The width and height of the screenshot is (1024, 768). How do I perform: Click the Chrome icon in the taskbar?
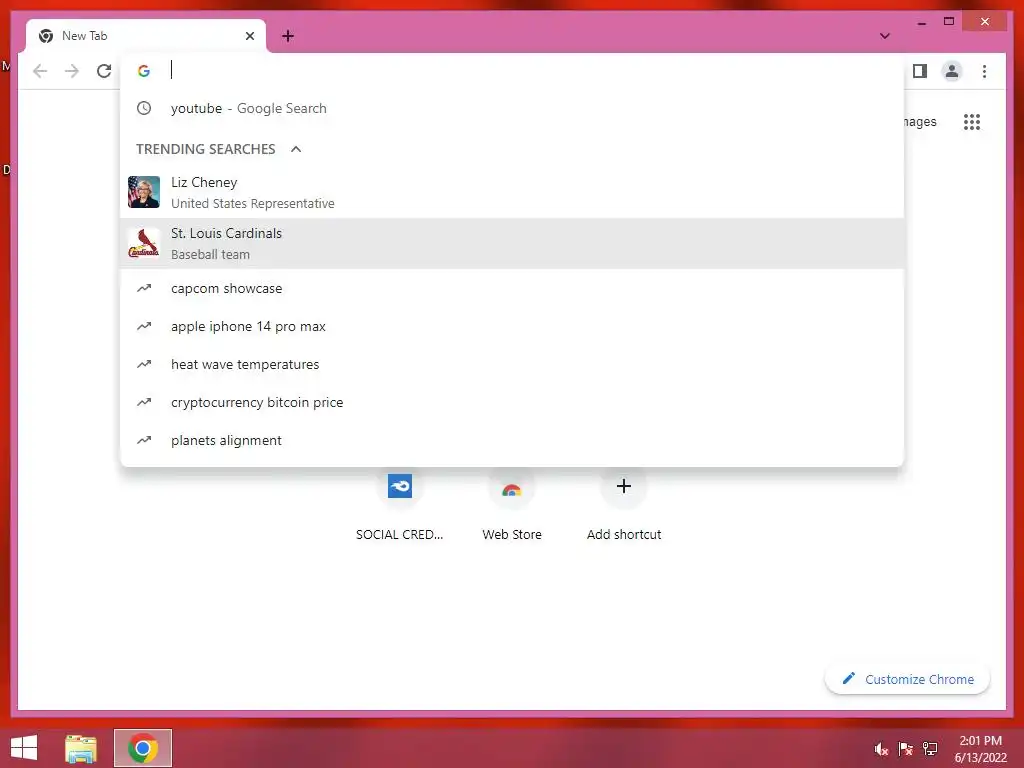[x=143, y=748]
